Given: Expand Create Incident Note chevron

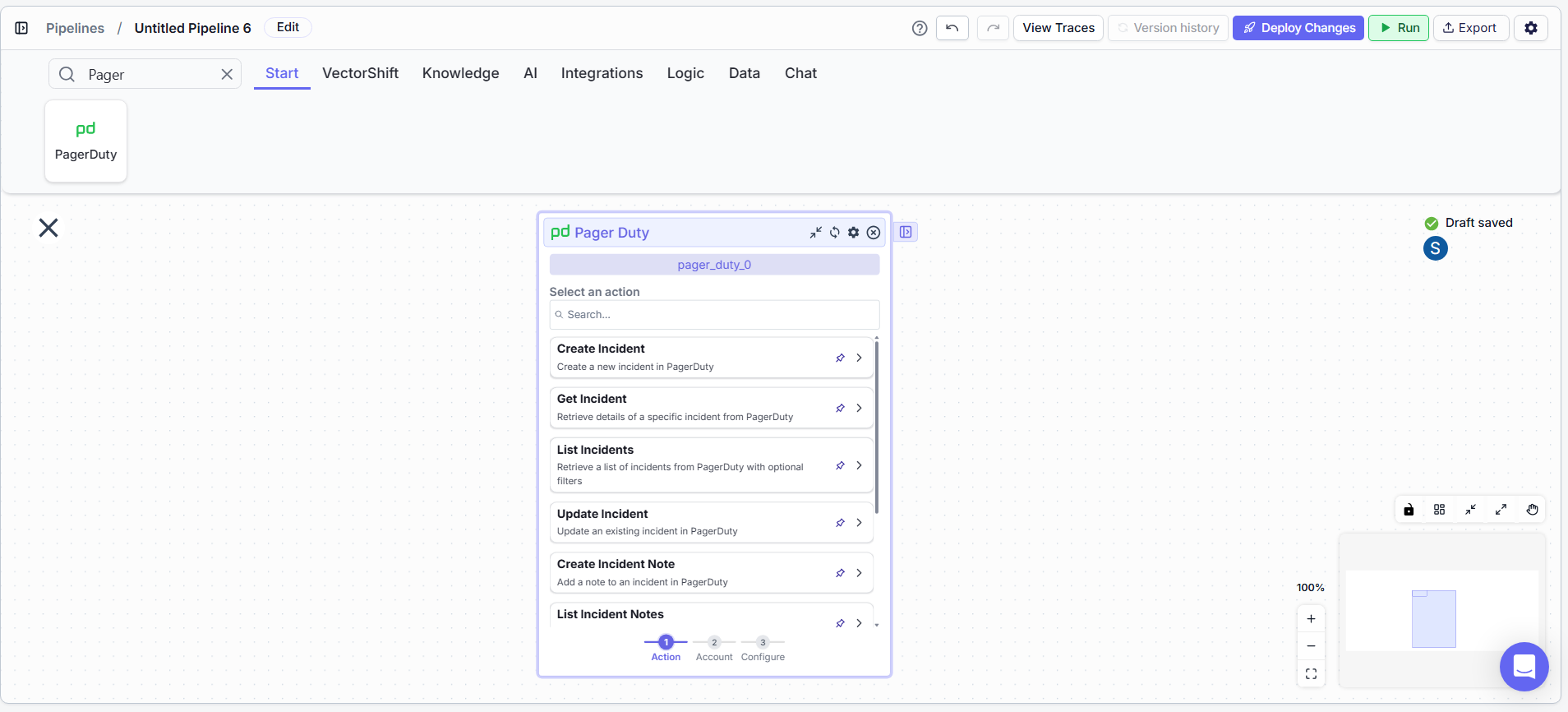Looking at the screenshot, I should [x=859, y=573].
